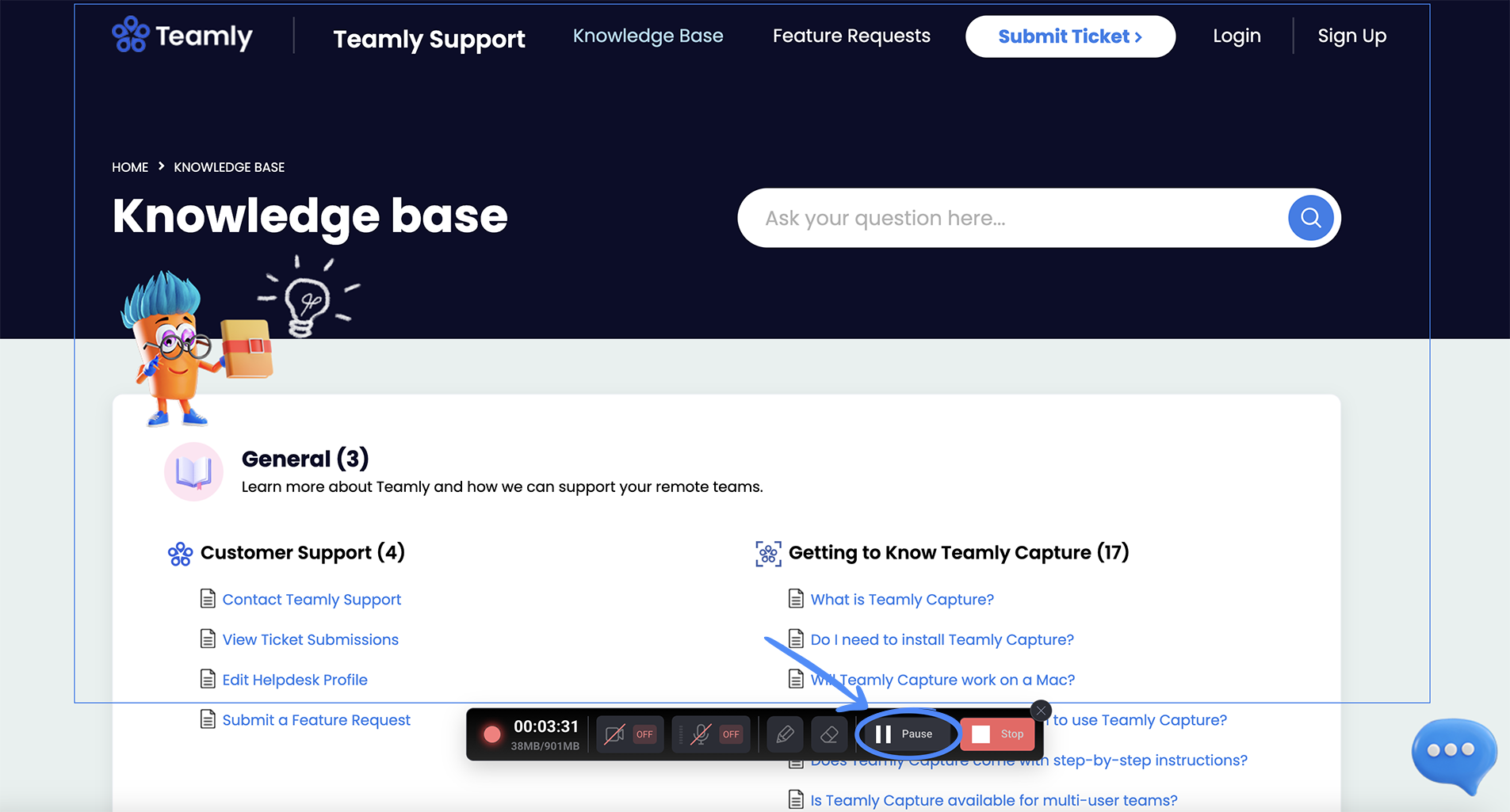Open the Feature Requests nav item
The width and height of the screenshot is (1510, 812).
click(851, 36)
